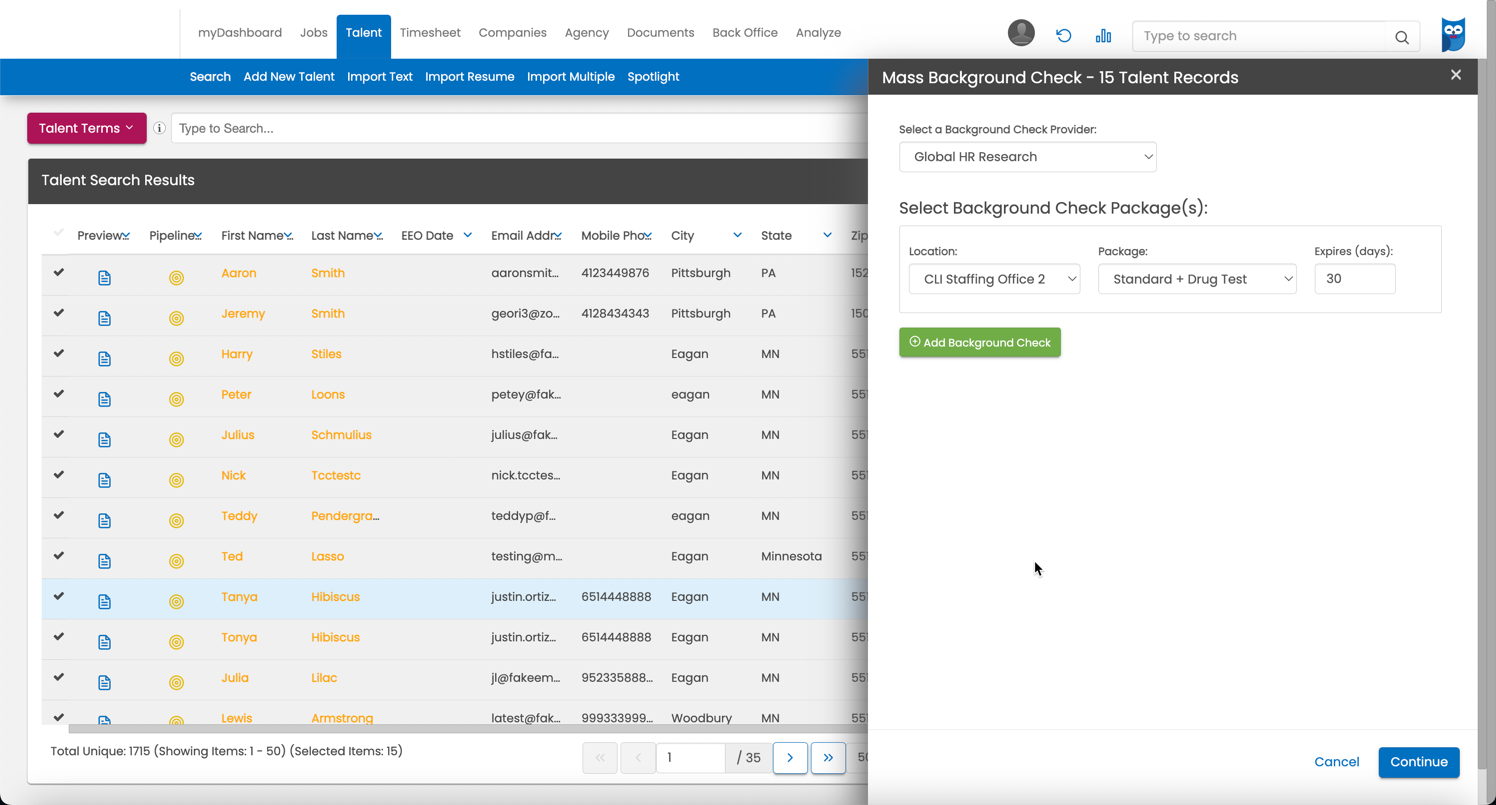Open resume preview icon for Julius Schmulius
The width and height of the screenshot is (1496, 805).
104,440
